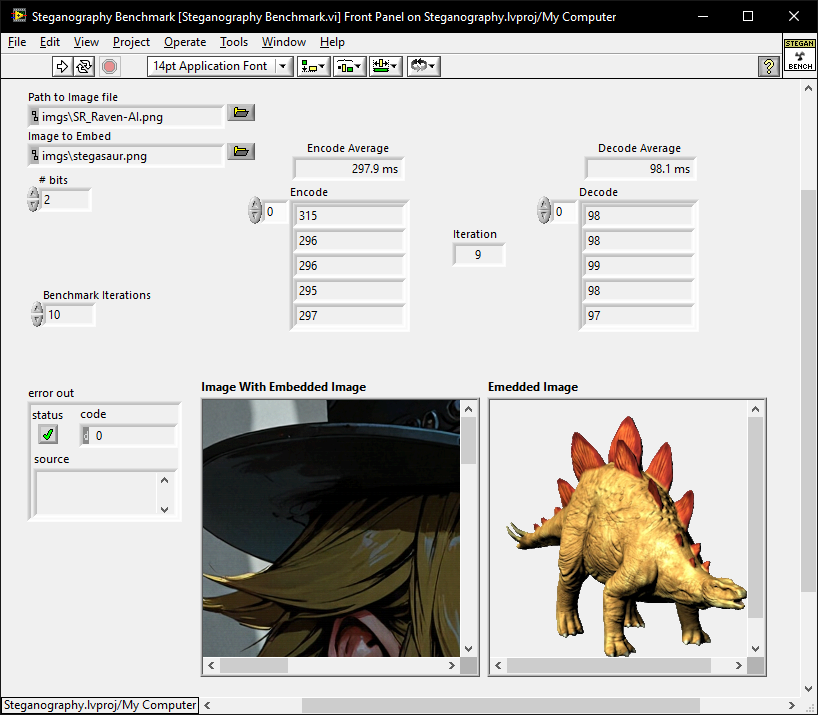
Task: Click the error out status indicator
Action: 48,434
